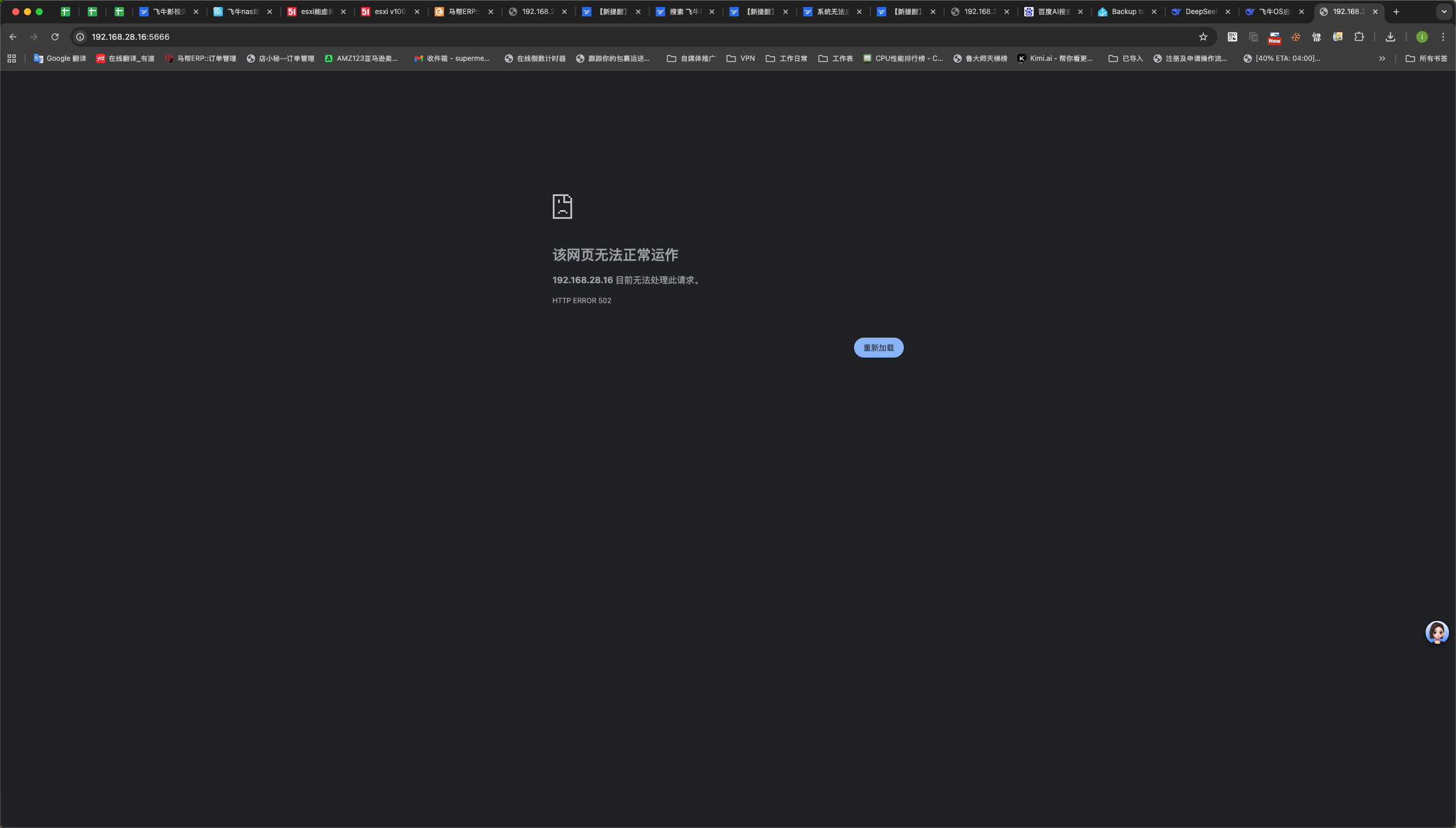1456x828 pixels.
Task: Click the reload page icon
Action: (x=55, y=37)
